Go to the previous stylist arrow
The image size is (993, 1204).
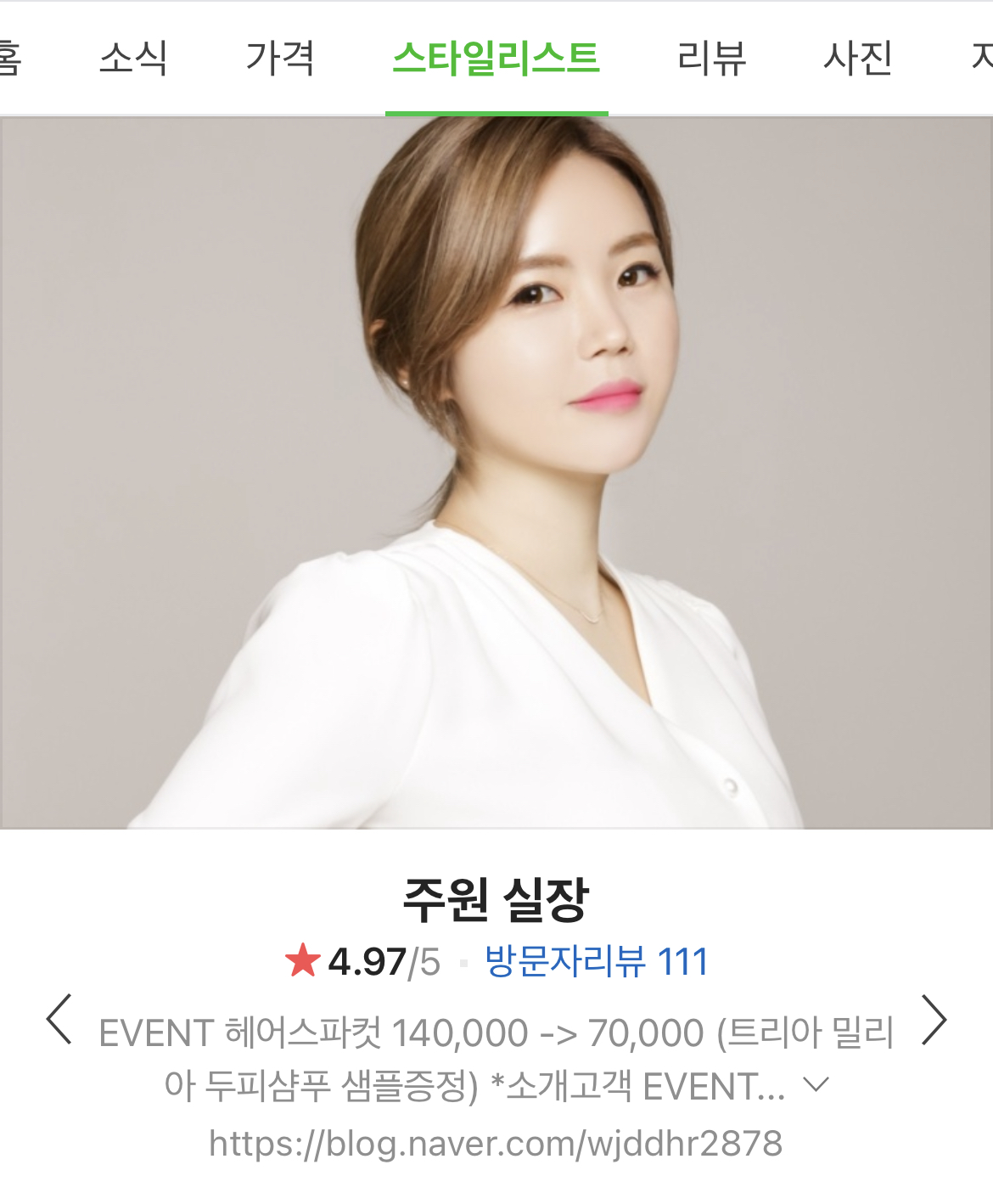coord(59,1019)
